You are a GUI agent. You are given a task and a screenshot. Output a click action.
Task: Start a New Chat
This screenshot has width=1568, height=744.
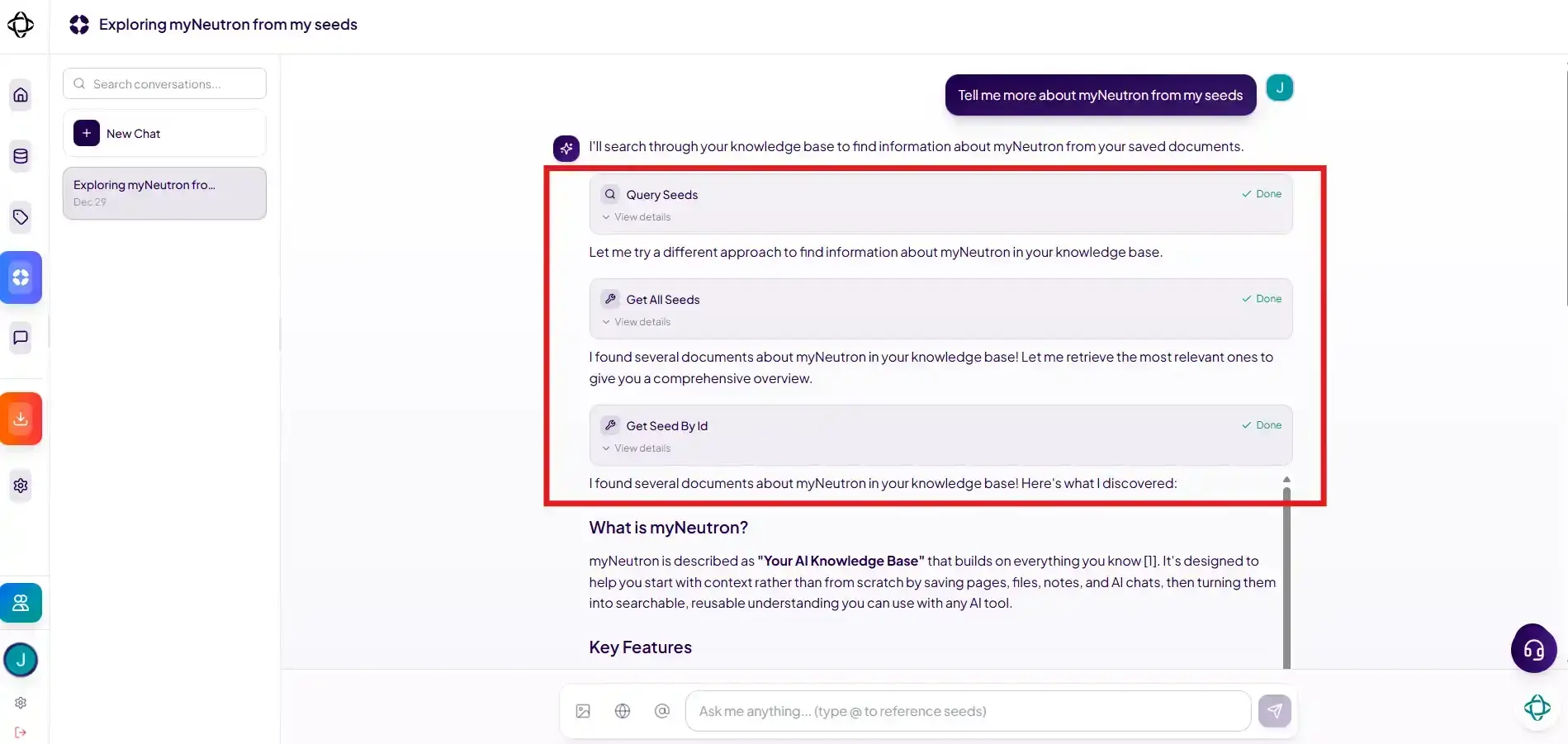coord(164,134)
